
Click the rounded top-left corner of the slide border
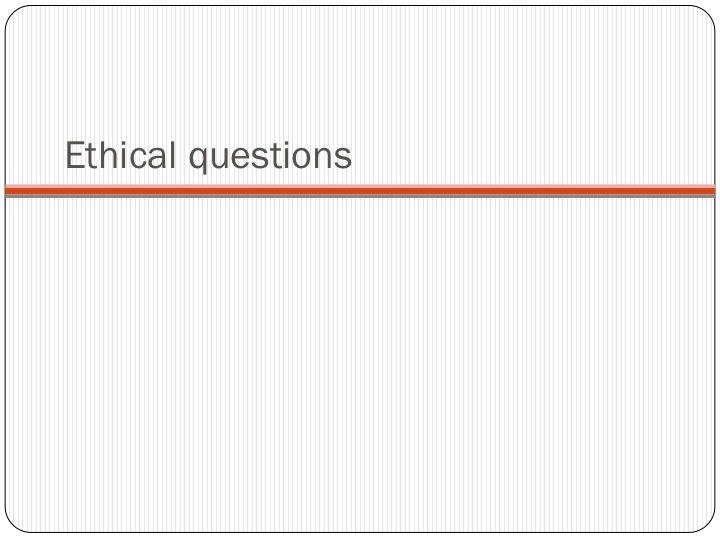[x=12, y=13]
